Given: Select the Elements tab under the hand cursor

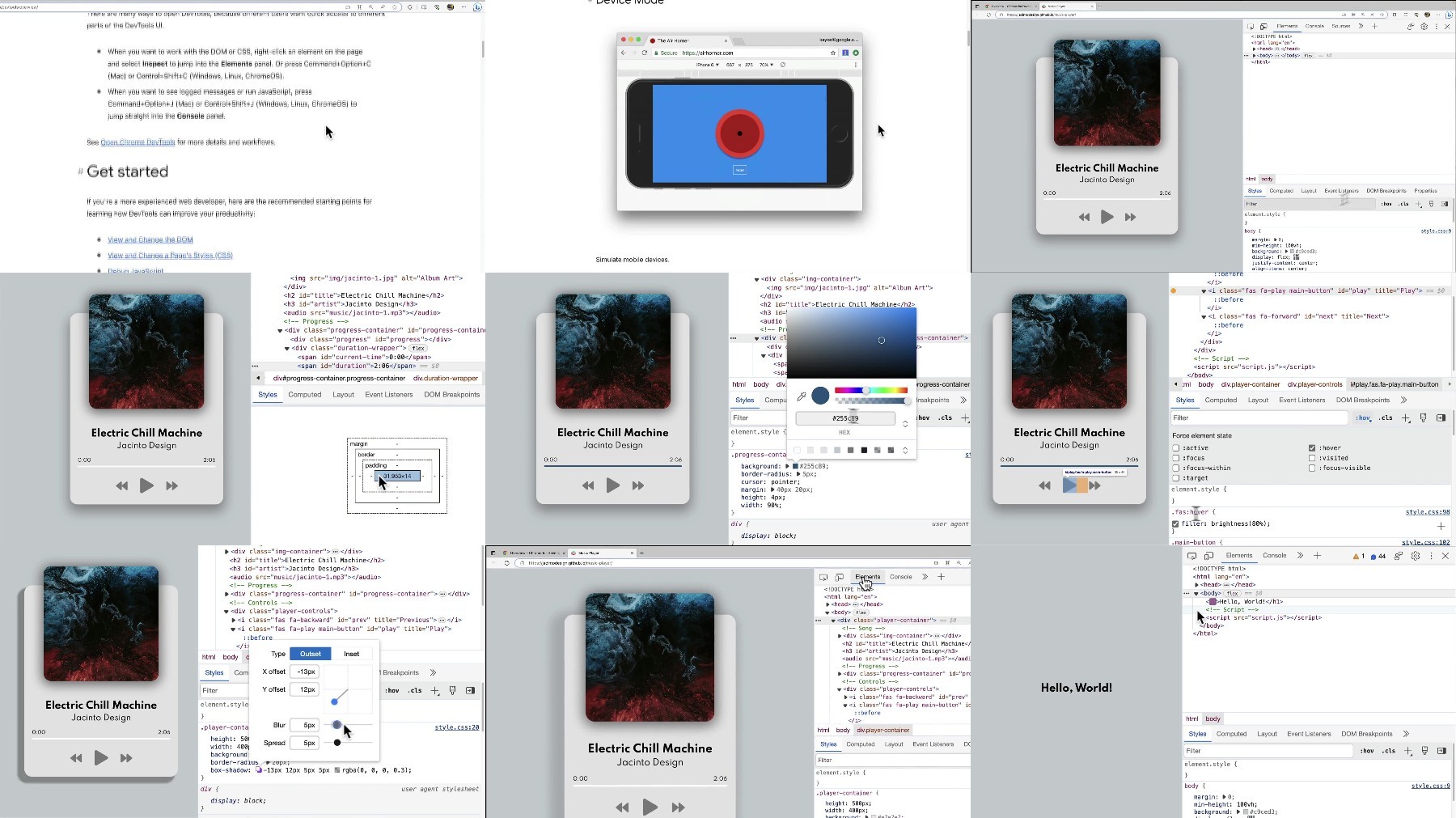Looking at the screenshot, I should click(868, 577).
